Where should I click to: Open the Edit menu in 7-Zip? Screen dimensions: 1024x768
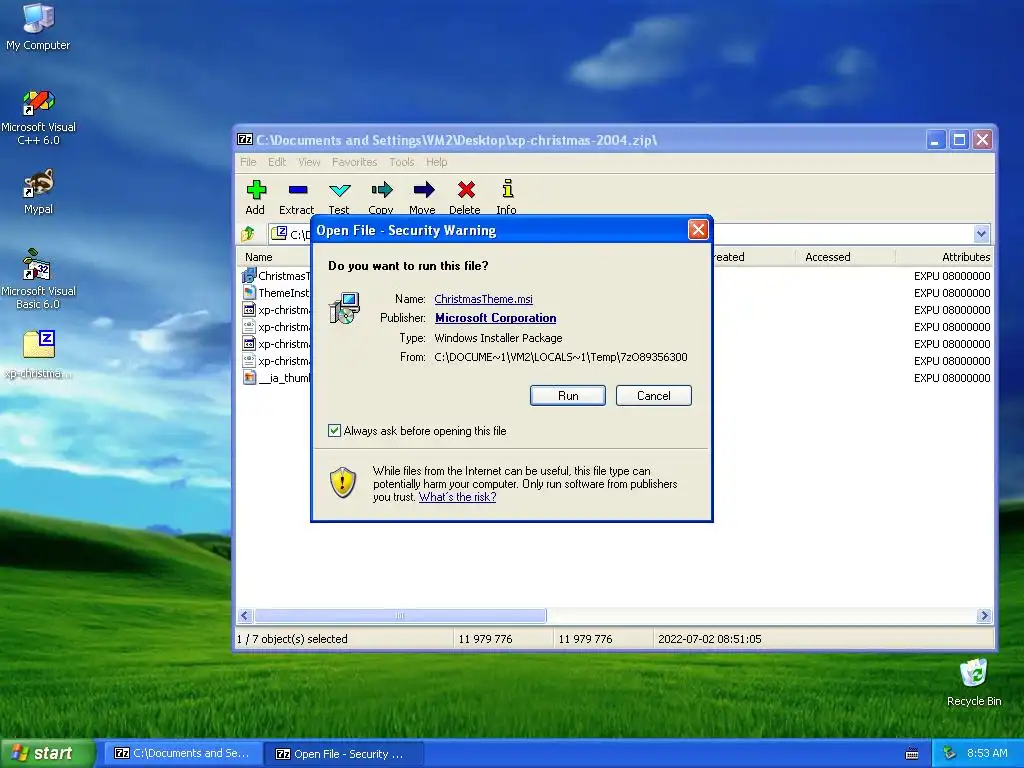click(277, 162)
